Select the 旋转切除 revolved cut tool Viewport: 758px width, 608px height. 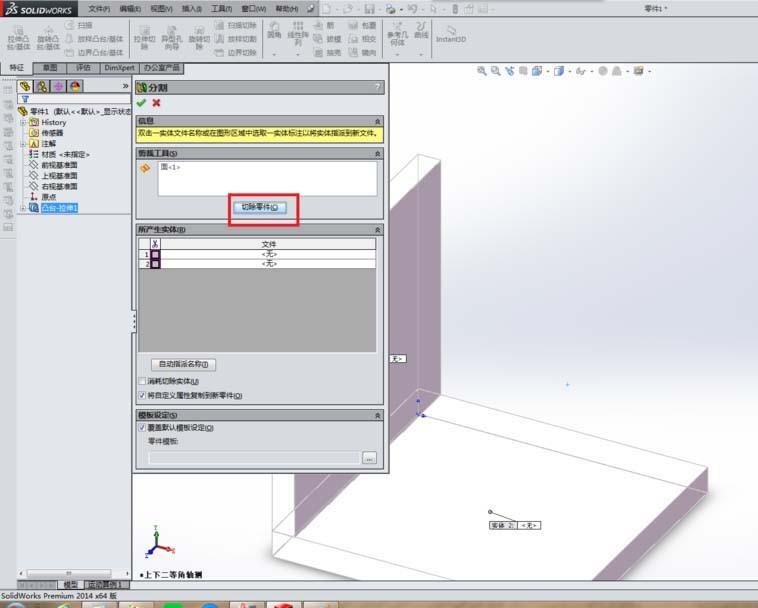[199, 39]
